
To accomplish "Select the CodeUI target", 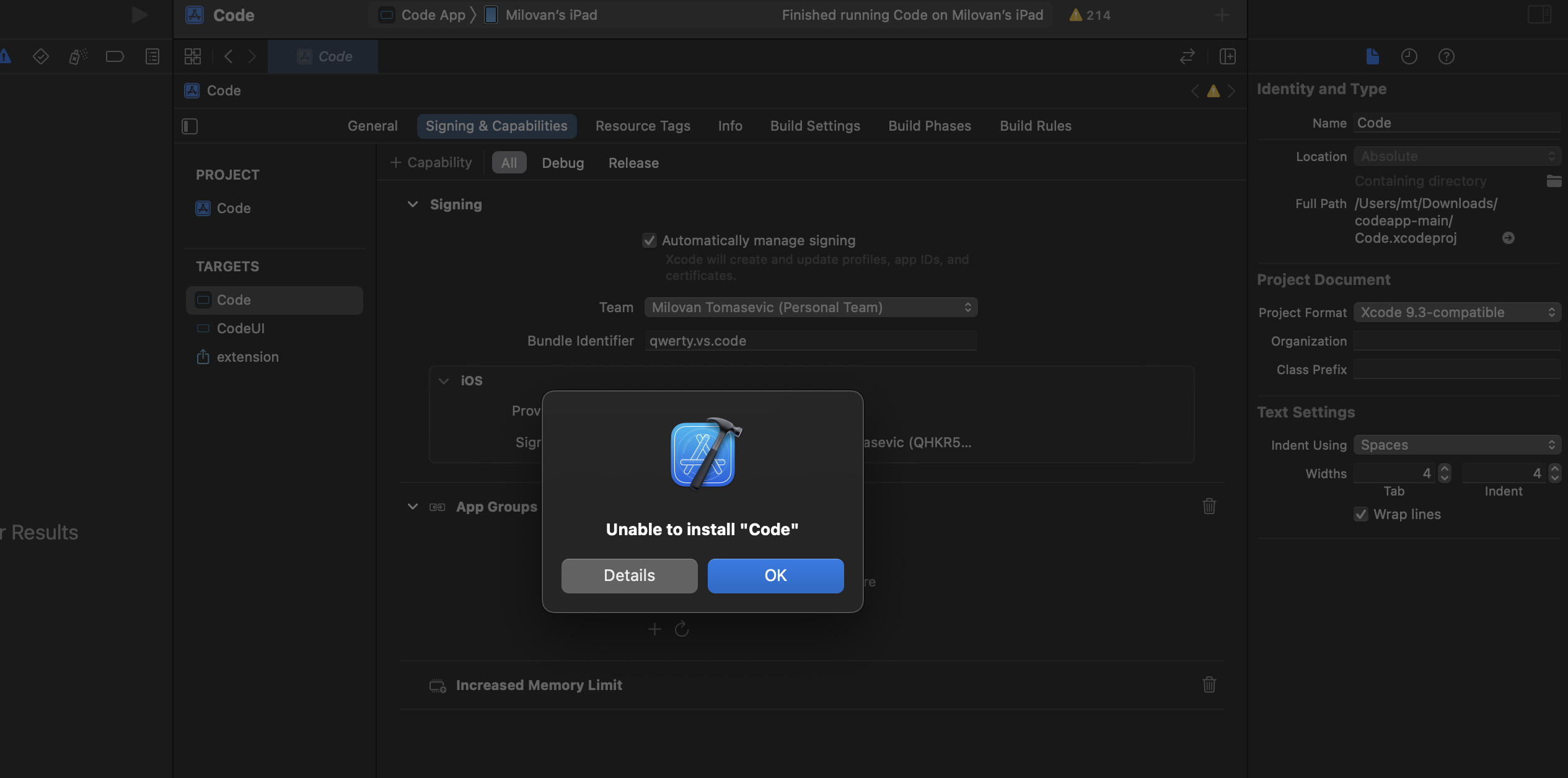I will tap(274, 328).
